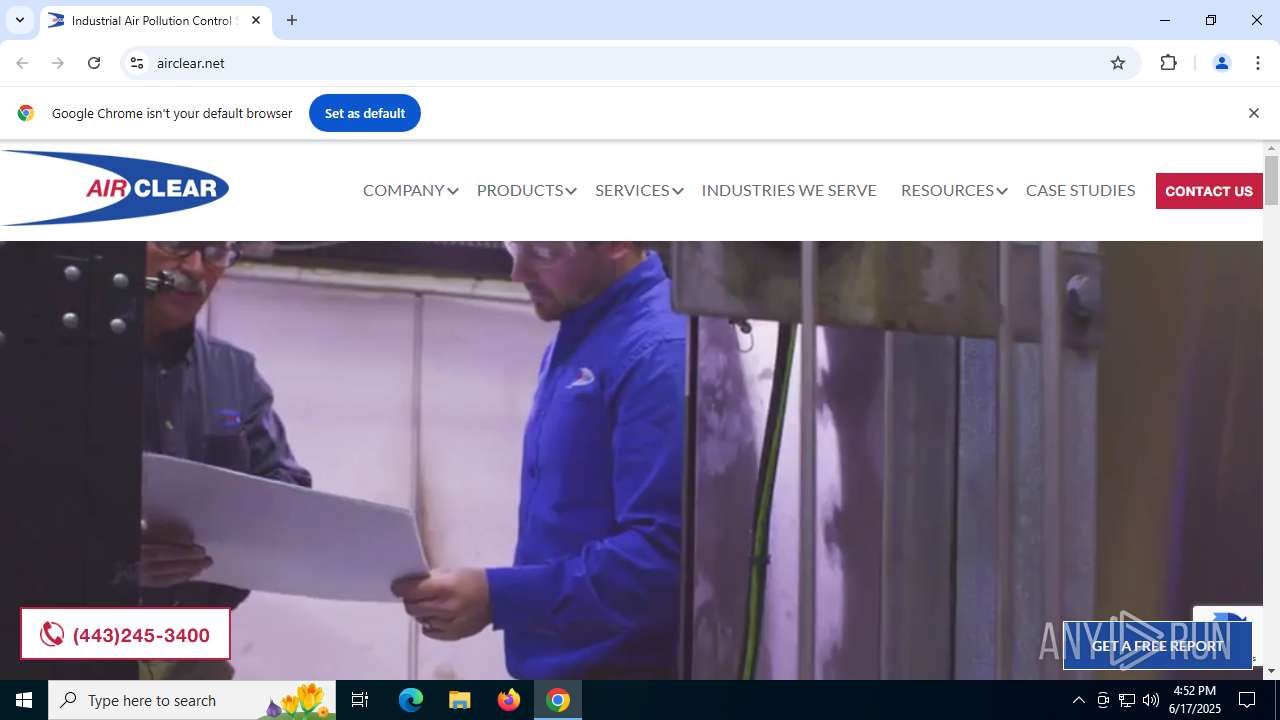
Task: Expand the COMPANY menu
Action: [x=410, y=190]
